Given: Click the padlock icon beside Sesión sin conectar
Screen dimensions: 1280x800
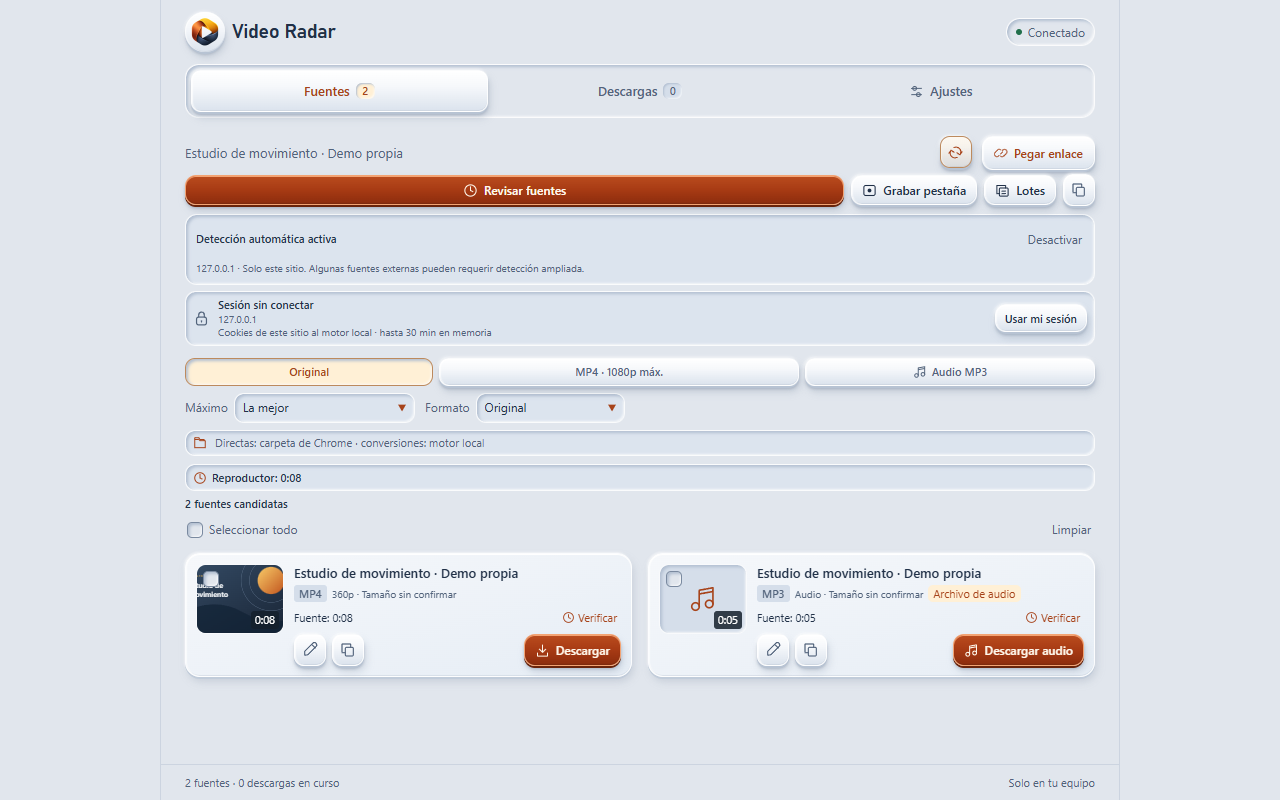Looking at the screenshot, I should (x=201, y=319).
